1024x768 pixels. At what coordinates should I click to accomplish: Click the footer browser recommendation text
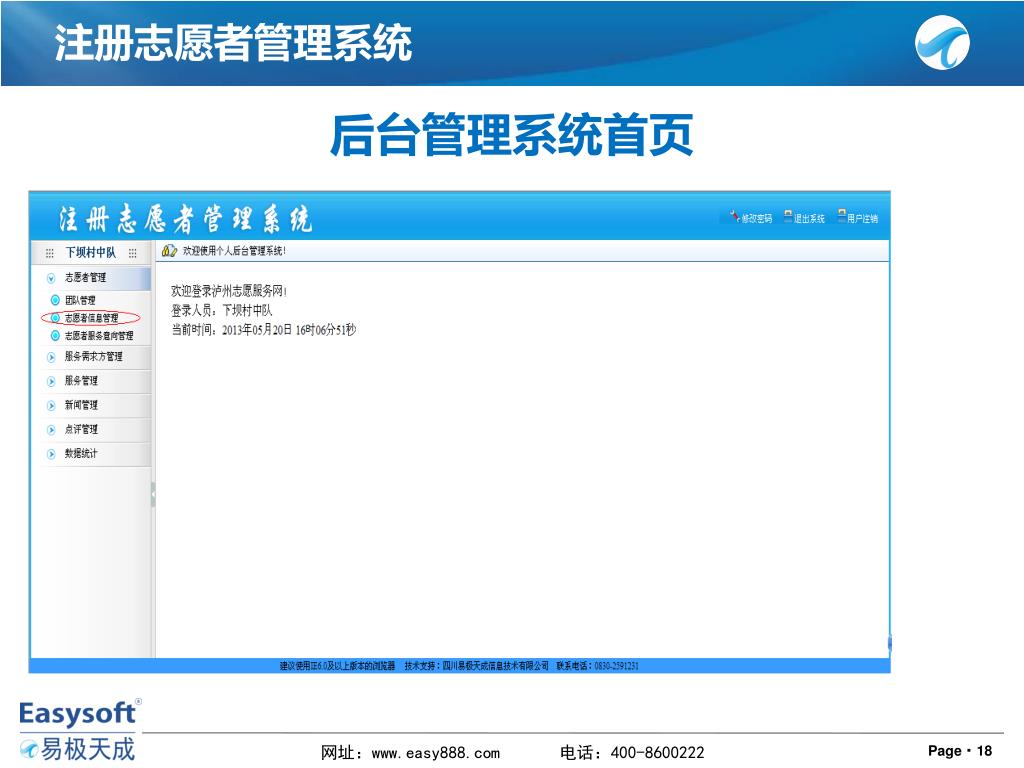[x=338, y=666]
